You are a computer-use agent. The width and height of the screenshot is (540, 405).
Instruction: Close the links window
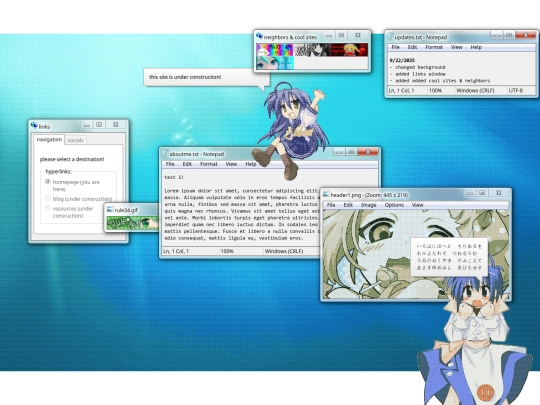click(115, 124)
